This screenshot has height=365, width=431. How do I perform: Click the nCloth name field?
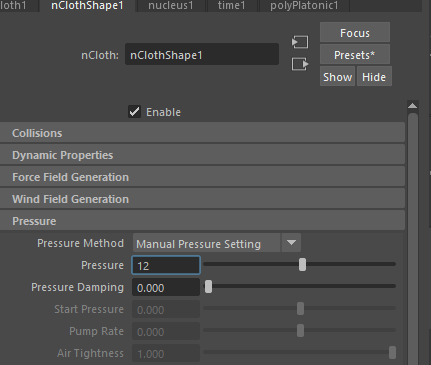click(202, 54)
